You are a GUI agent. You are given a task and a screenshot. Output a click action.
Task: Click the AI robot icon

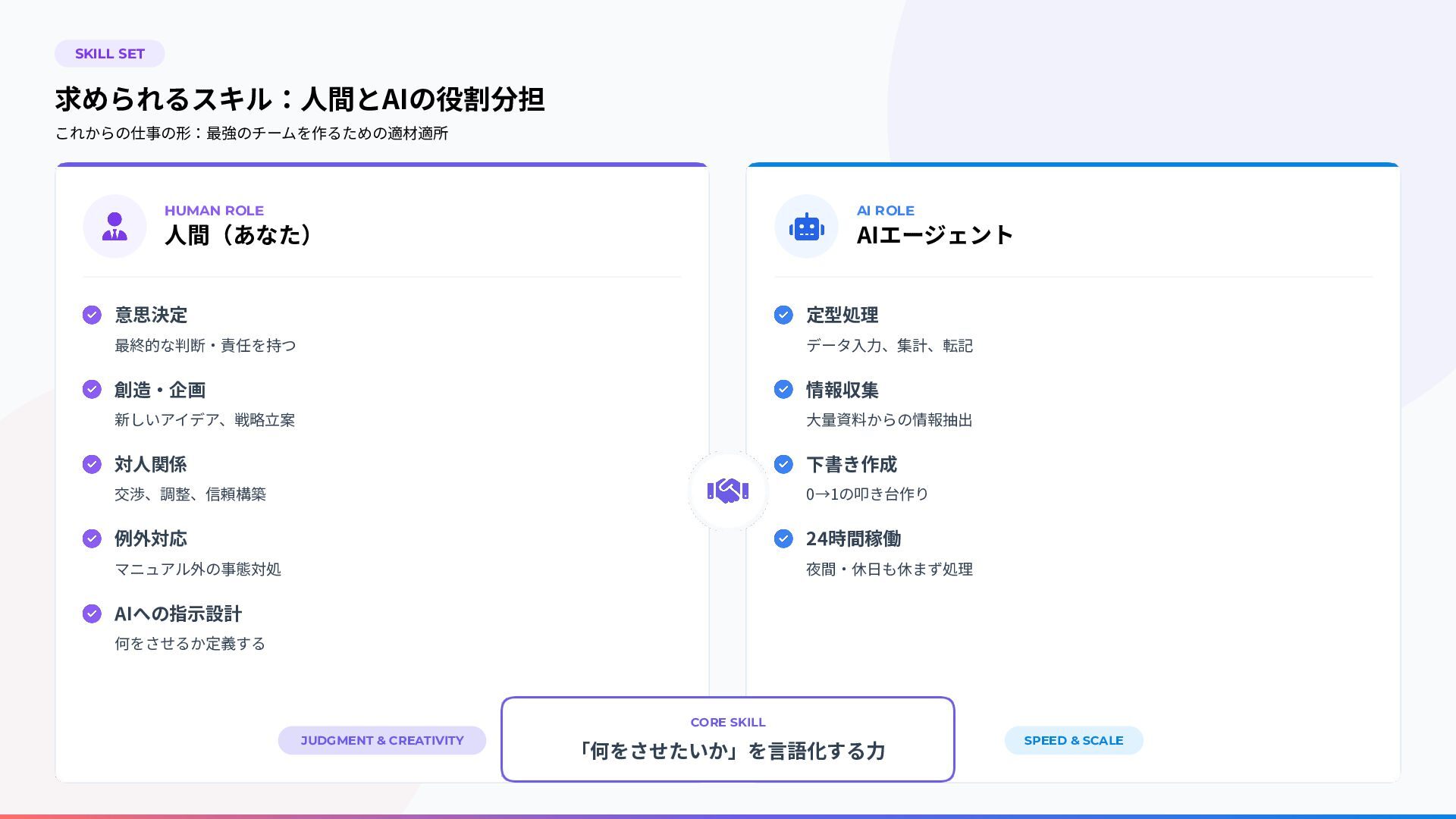pos(806,227)
